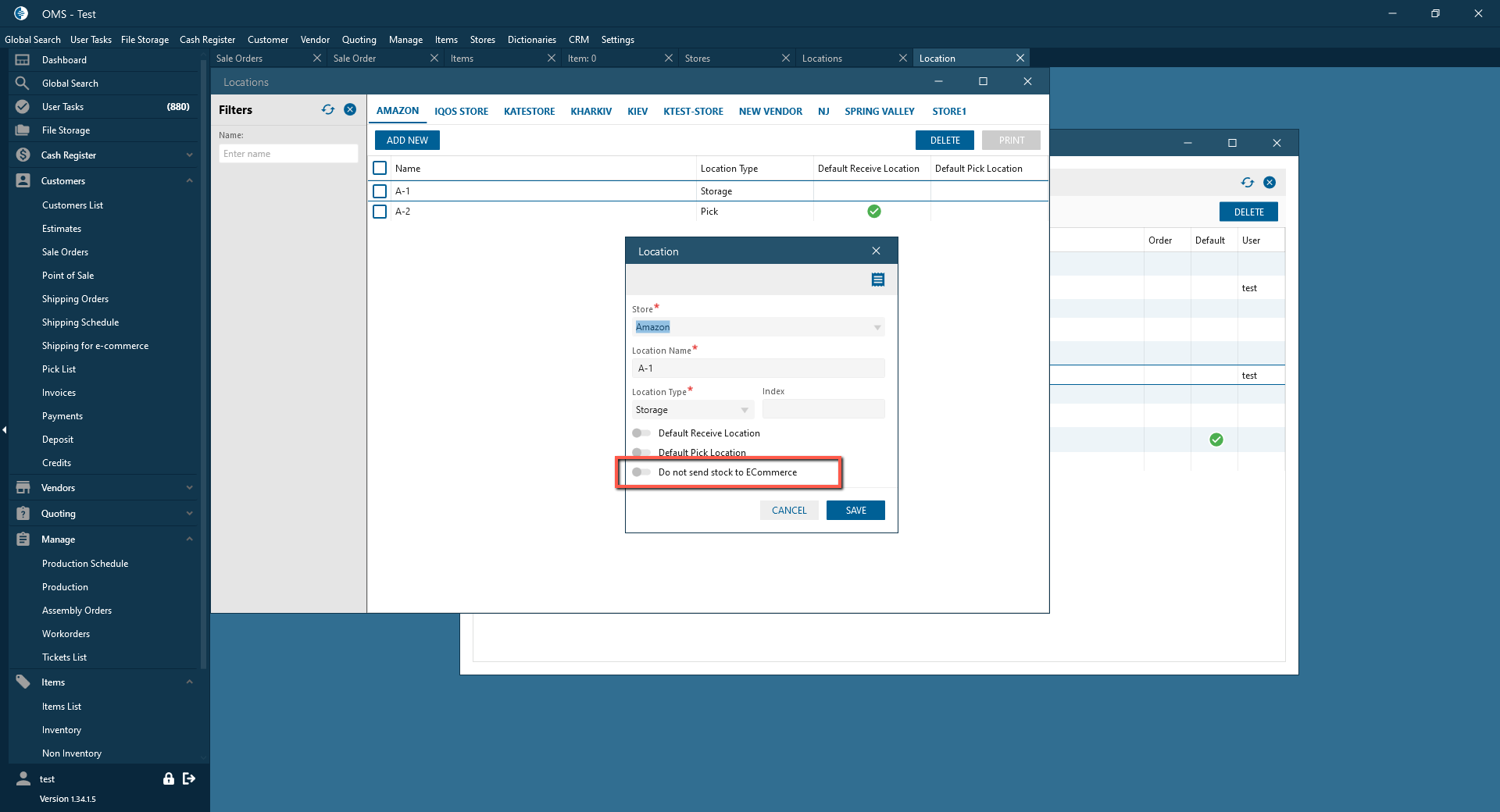Close the Location dialog
Image resolution: width=1500 pixels, height=812 pixels.
tap(876, 251)
